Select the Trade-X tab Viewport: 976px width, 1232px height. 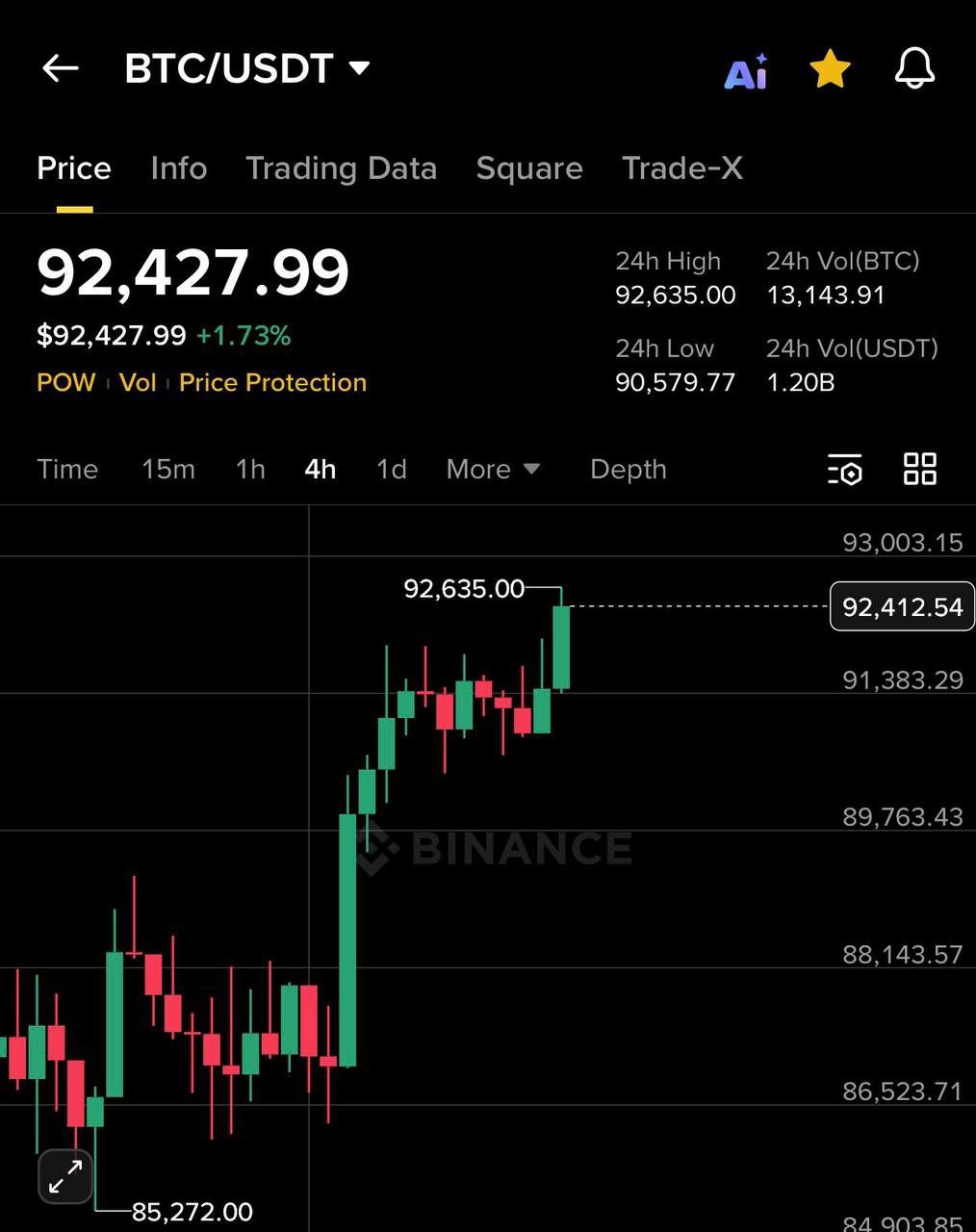(682, 168)
